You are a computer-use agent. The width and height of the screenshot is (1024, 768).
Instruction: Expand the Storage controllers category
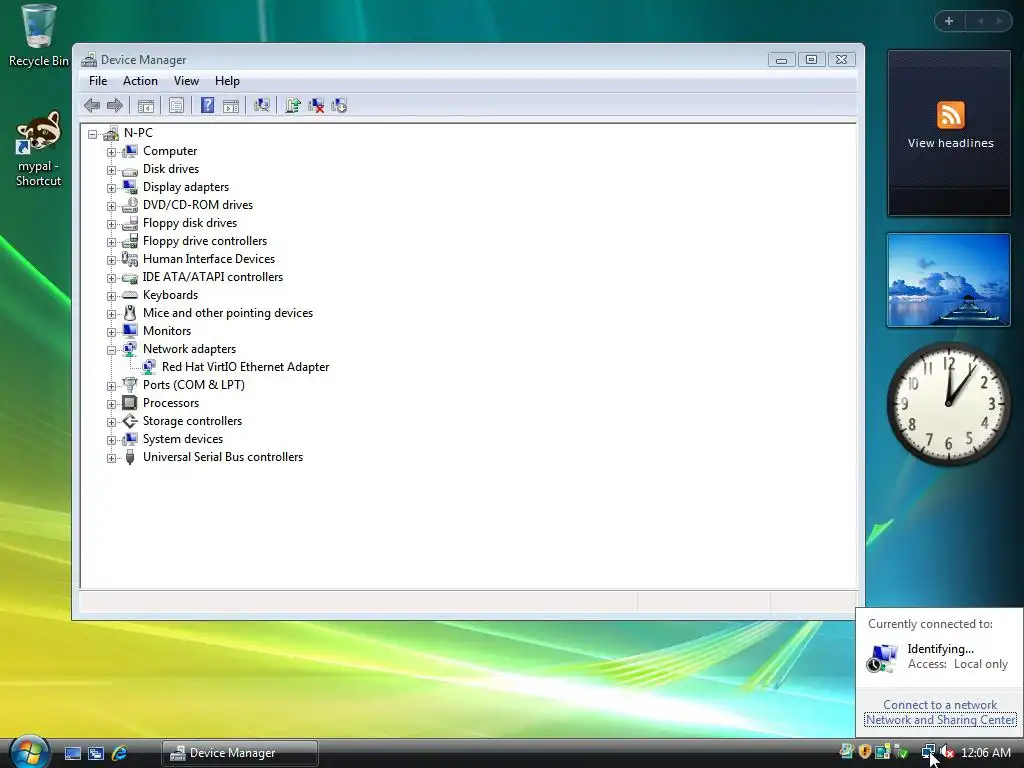click(x=112, y=423)
